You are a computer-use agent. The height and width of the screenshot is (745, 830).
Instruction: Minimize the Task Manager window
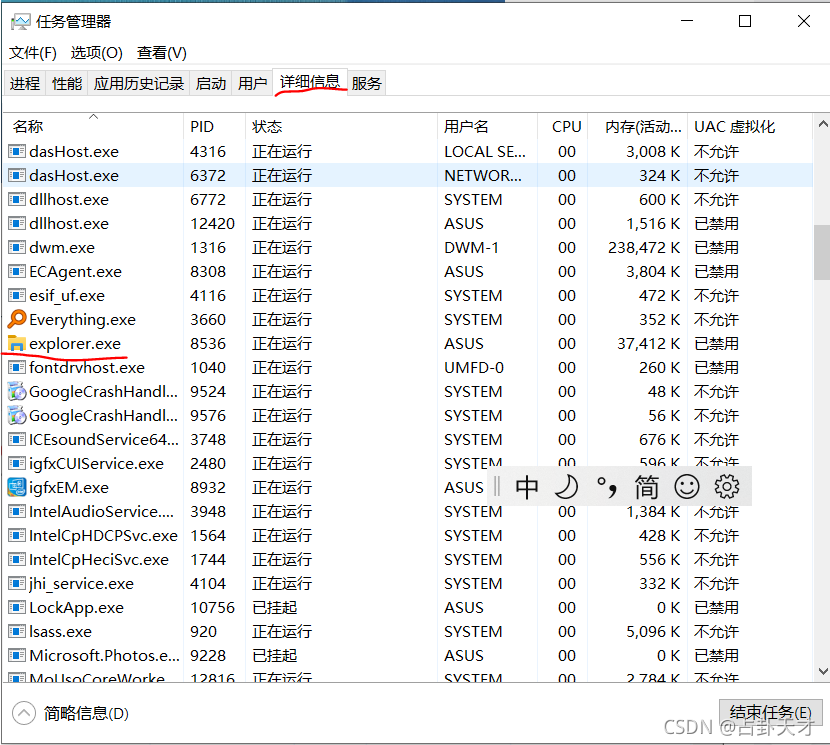click(x=687, y=21)
